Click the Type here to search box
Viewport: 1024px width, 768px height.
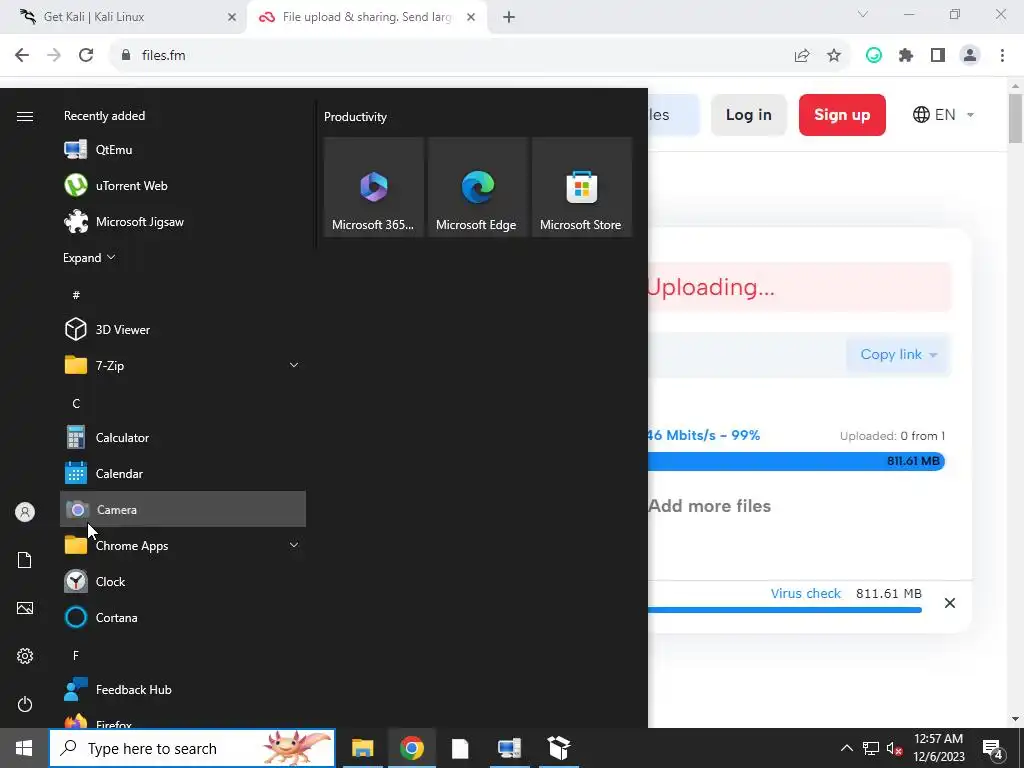(x=192, y=748)
